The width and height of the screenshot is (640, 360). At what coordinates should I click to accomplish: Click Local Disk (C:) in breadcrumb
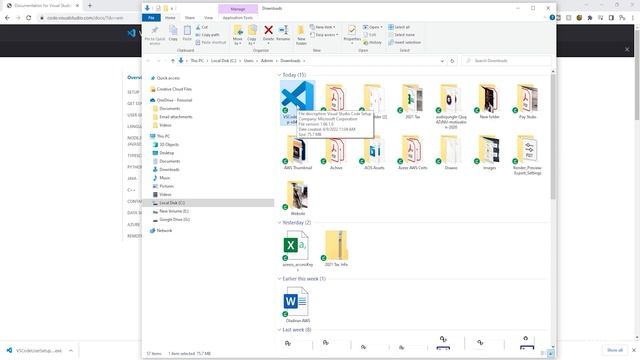point(223,61)
